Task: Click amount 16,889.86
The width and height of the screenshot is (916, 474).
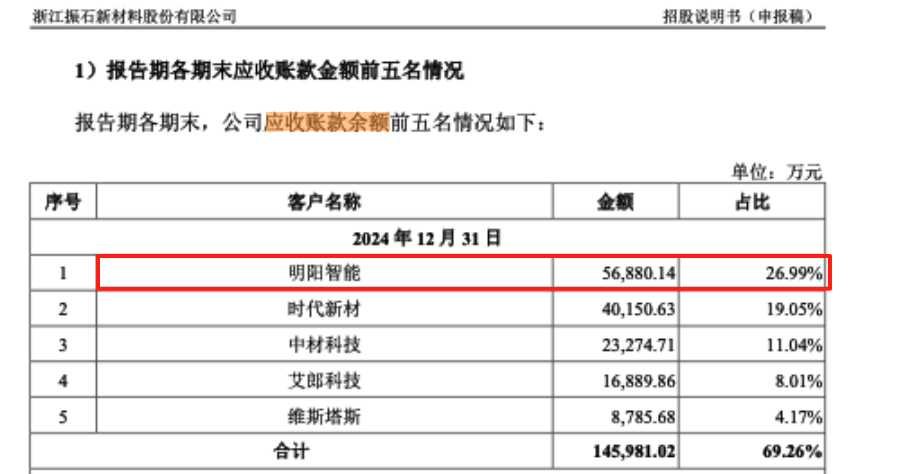Action: [639, 381]
